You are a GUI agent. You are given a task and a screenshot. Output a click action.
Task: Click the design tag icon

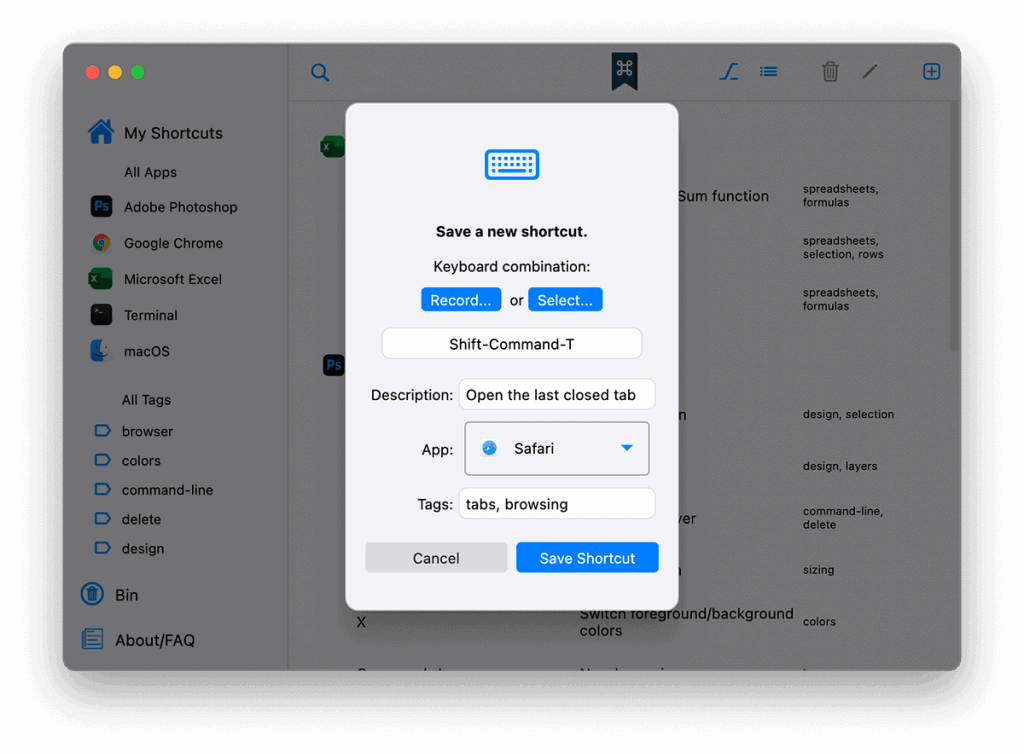pos(103,548)
